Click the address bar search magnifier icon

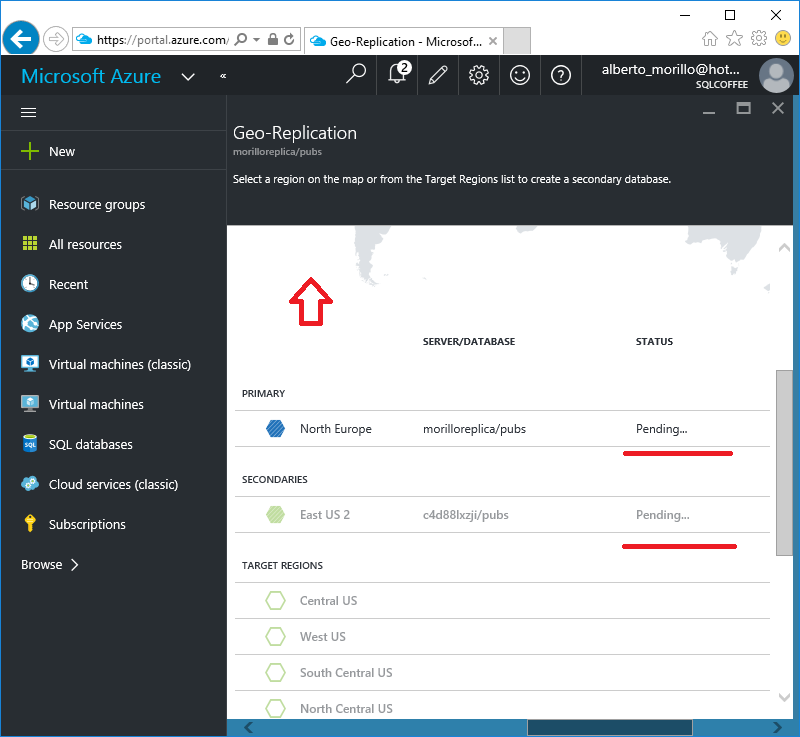(x=240, y=39)
